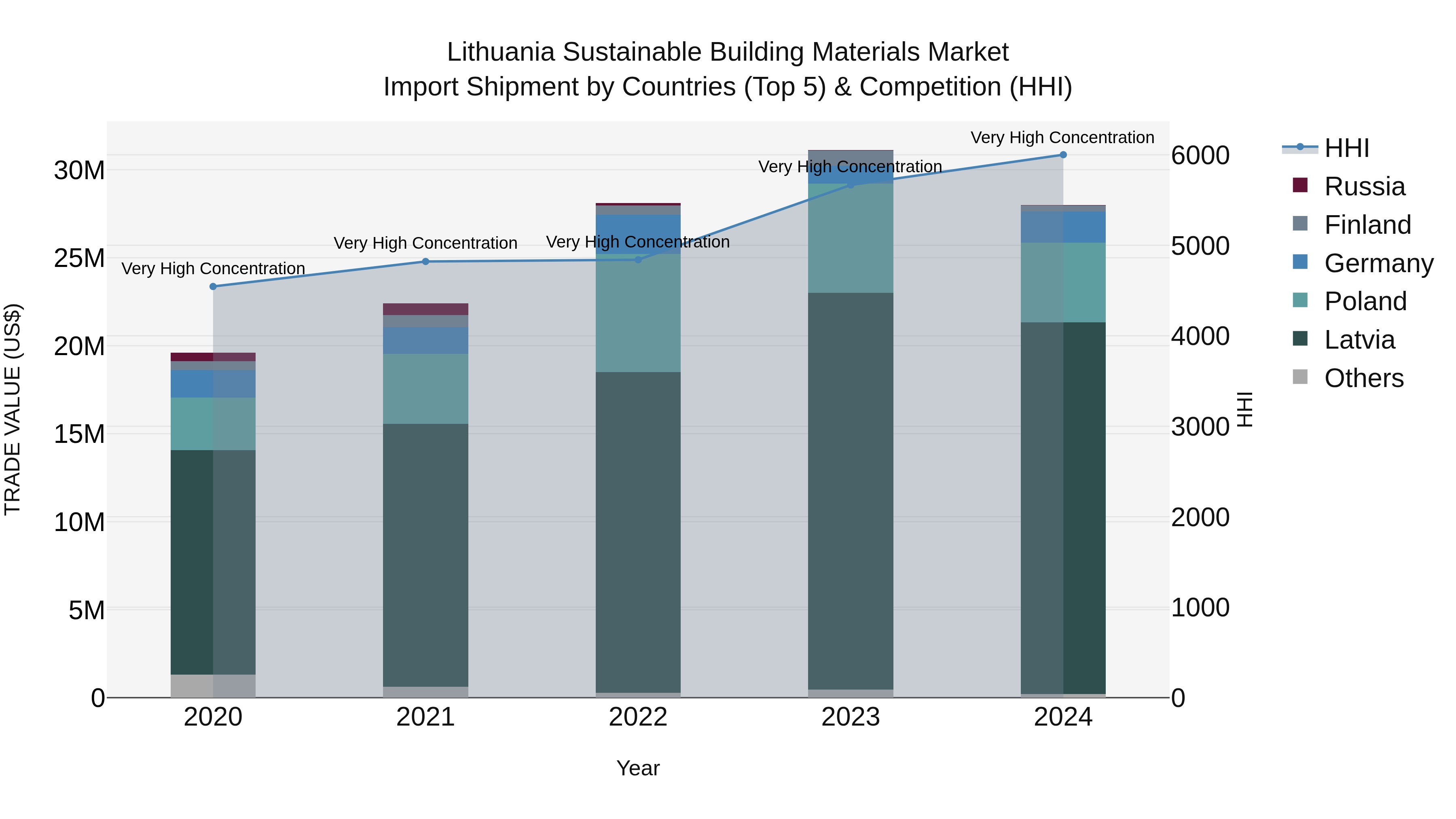
Task: Click the Germany blue legend swatch
Action: 1300,262
